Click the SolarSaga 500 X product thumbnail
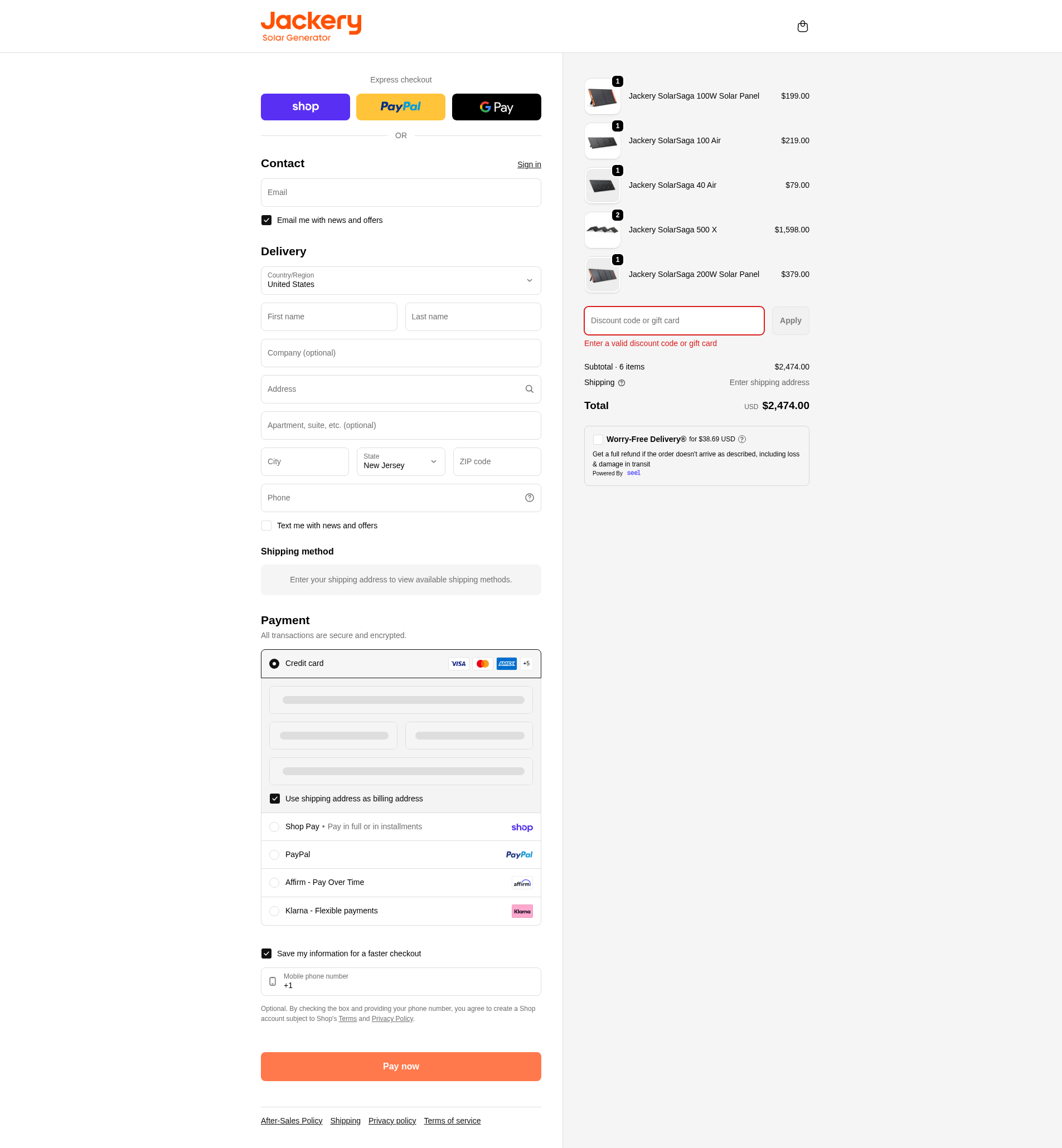 point(602,230)
